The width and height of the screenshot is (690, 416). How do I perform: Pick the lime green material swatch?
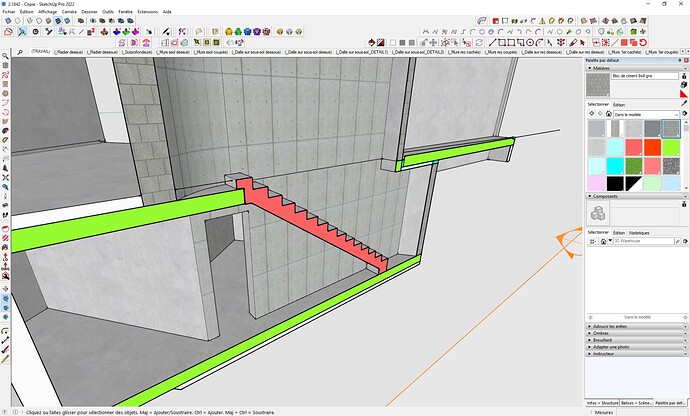click(671, 147)
